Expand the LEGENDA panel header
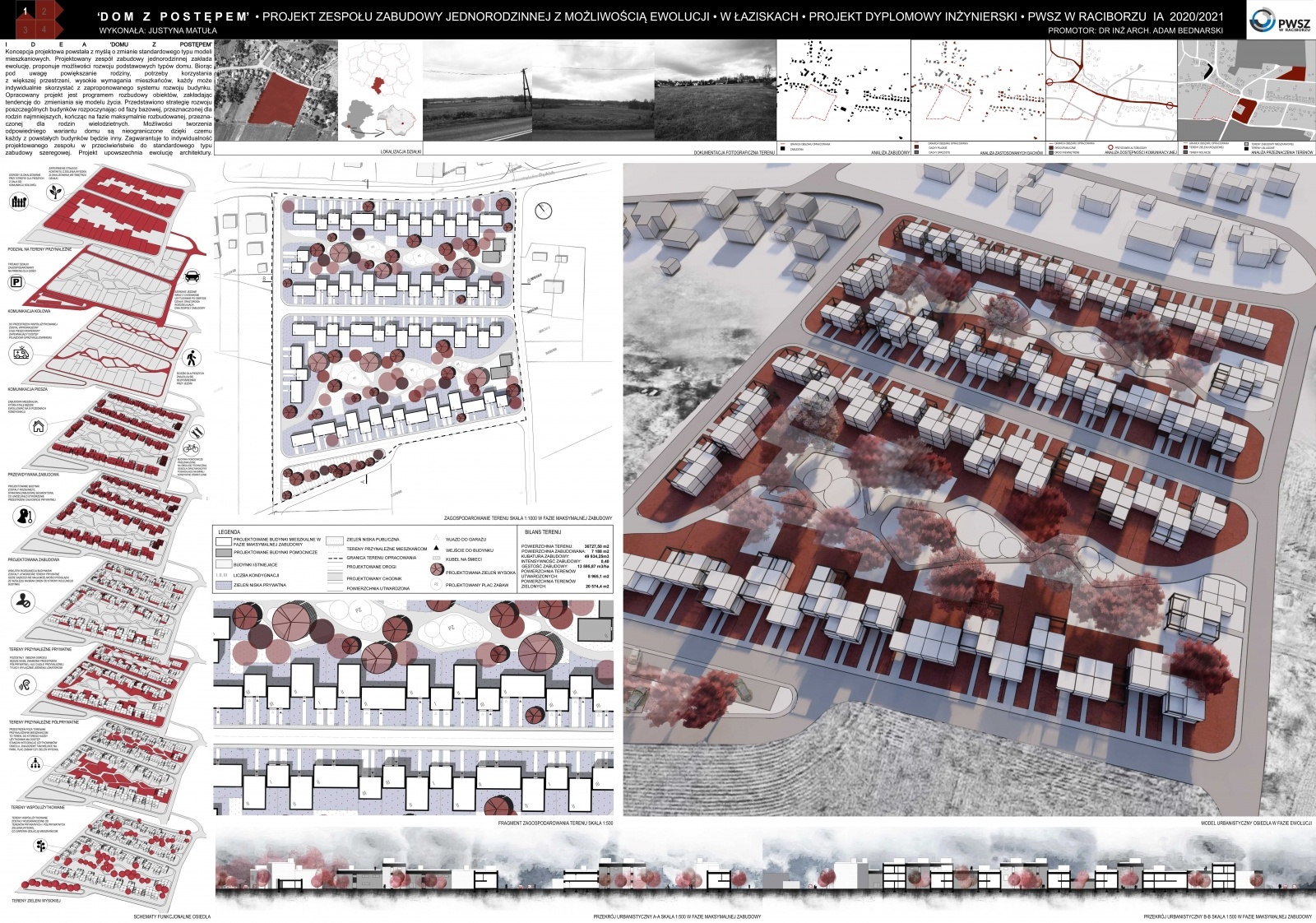The image size is (1316, 923). point(229,531)
